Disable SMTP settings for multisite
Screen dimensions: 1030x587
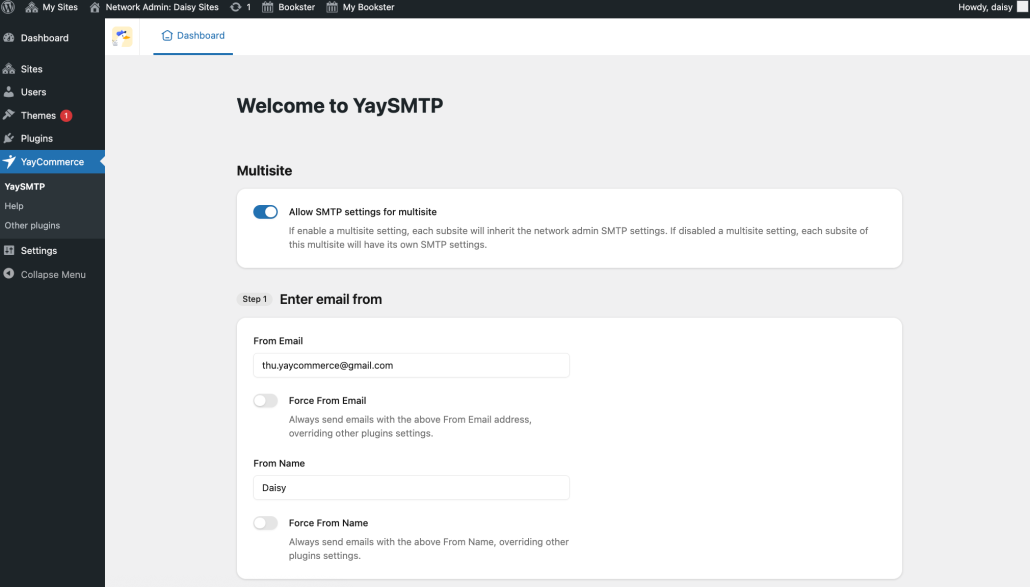[265, 212]
